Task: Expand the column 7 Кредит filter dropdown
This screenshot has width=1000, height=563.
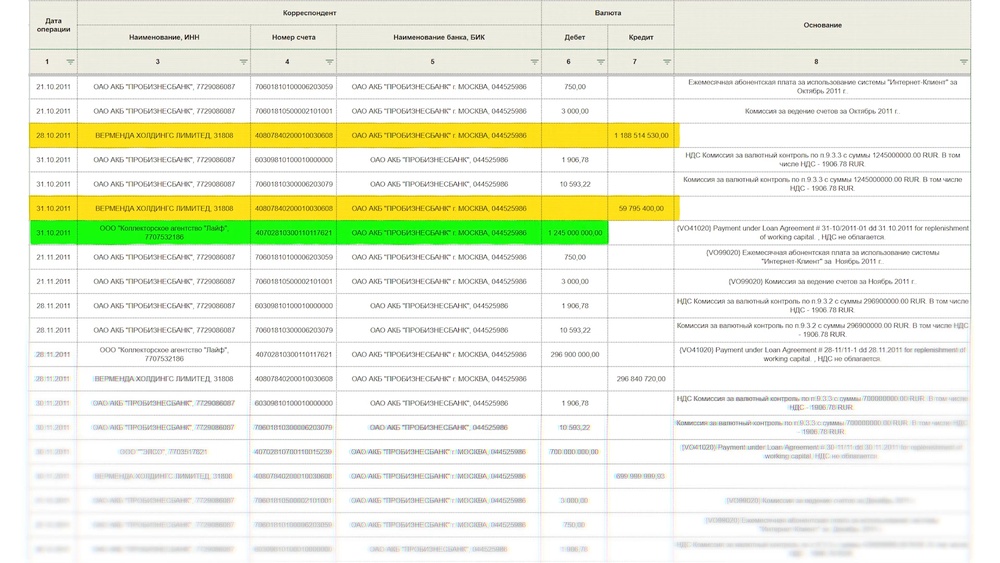Action: (x=666, y=62)
